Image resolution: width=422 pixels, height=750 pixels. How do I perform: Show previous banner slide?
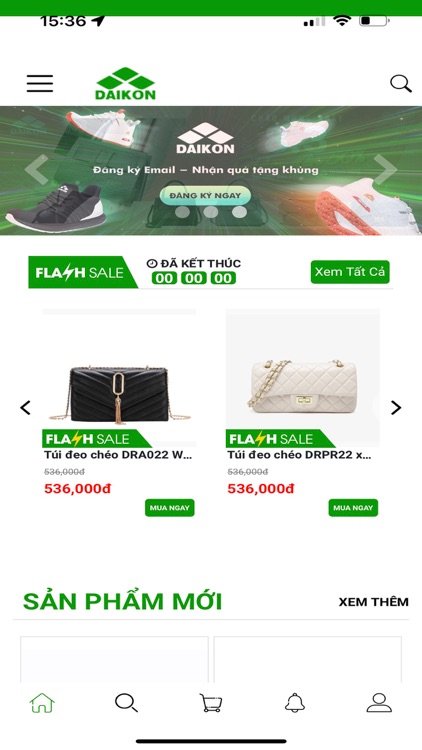click(36, 169)
